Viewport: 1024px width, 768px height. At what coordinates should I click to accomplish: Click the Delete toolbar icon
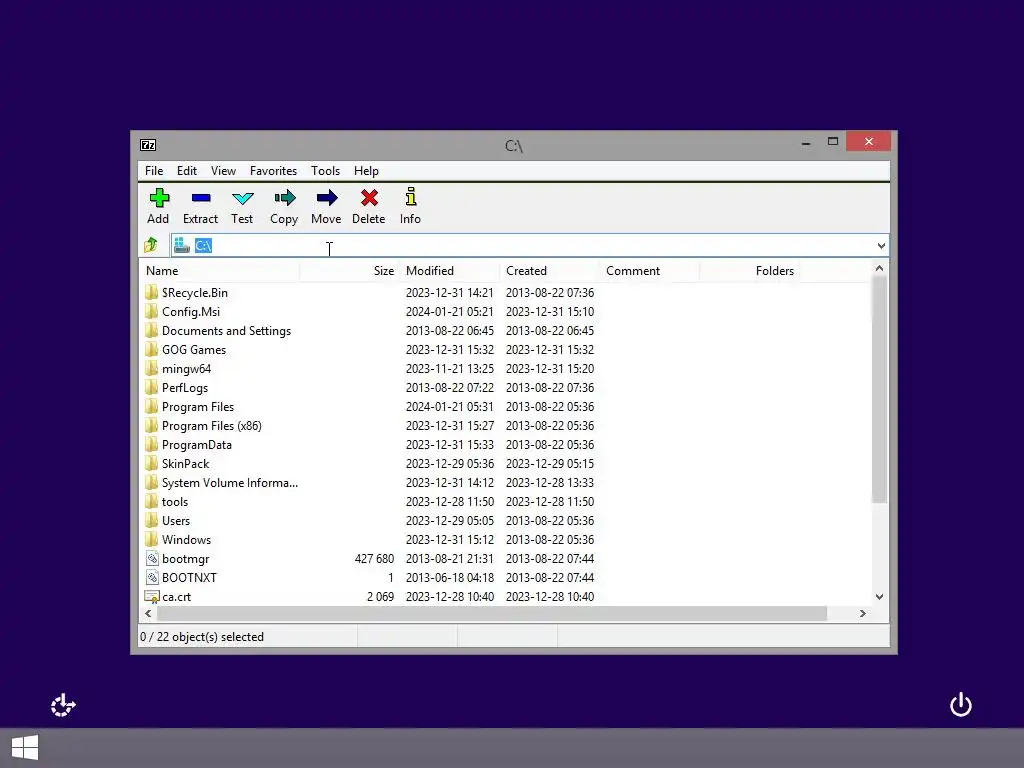369,198
